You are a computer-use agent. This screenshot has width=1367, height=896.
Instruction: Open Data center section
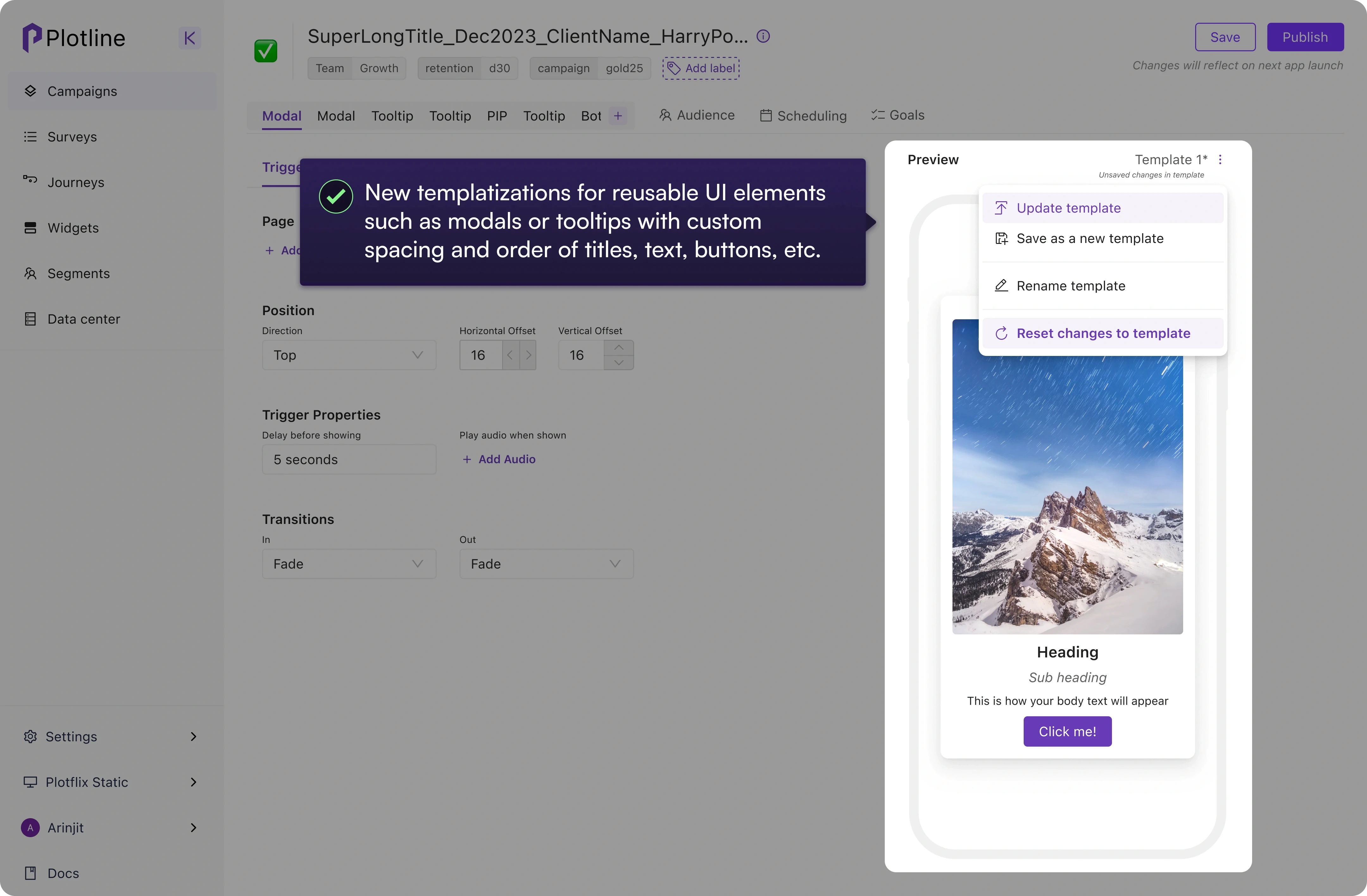pos(83,319)
